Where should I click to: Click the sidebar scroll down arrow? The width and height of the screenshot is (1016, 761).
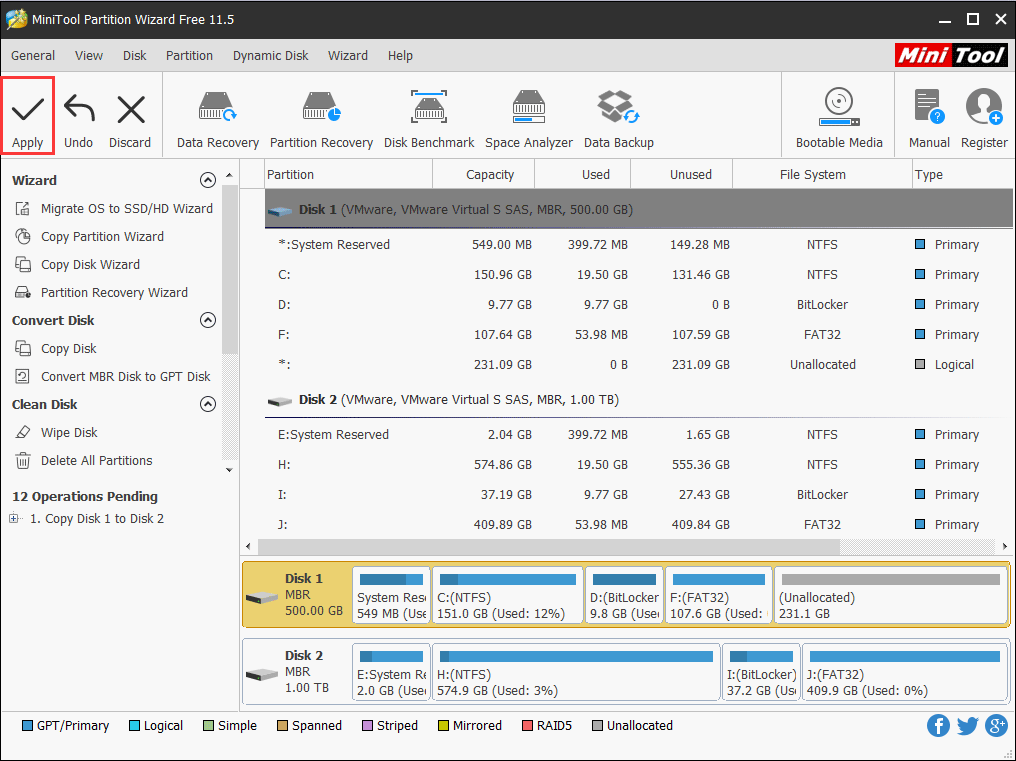[x=229, y=470]
